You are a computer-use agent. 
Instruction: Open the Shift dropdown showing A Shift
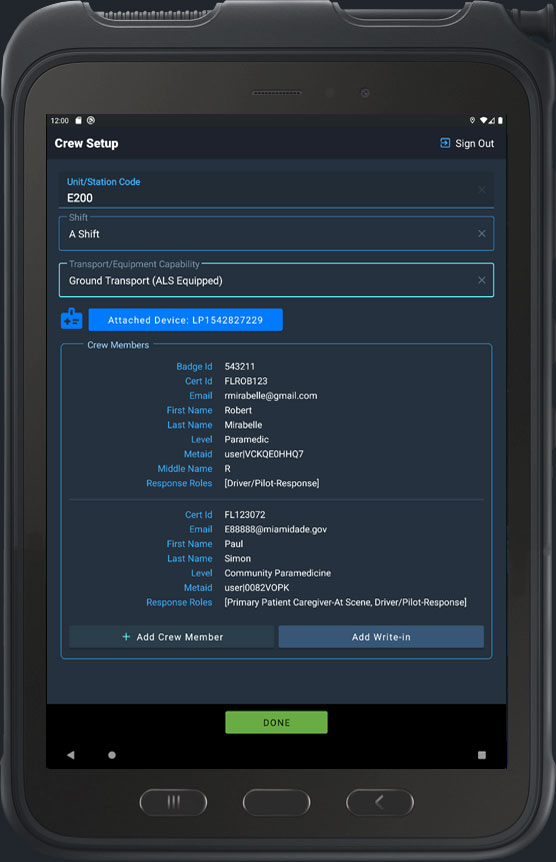tap(276, 234)
